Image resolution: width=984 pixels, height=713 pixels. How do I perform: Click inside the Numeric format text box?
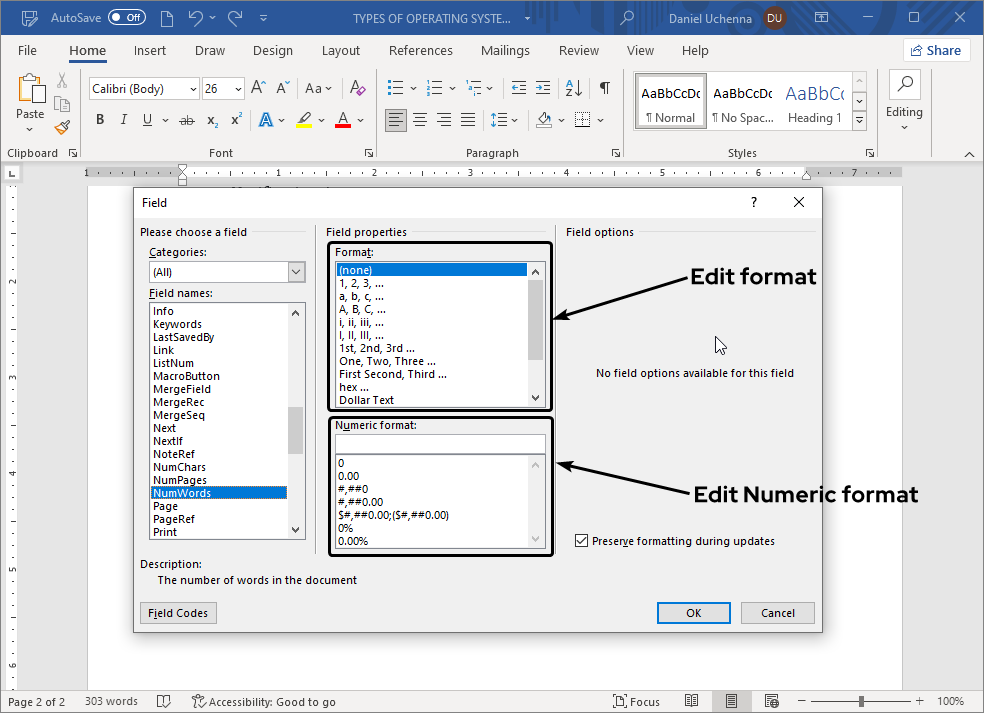click(440, 443)
